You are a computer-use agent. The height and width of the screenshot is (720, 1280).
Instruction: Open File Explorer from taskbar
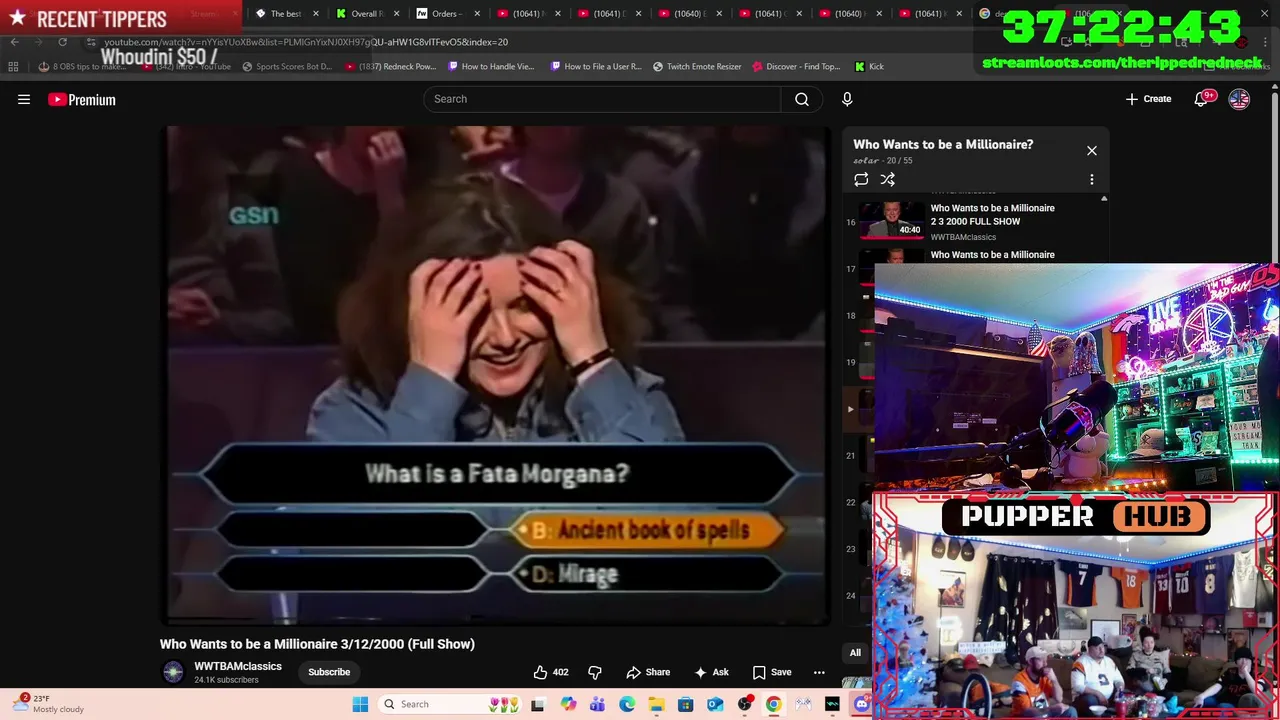tap(656, 704)
